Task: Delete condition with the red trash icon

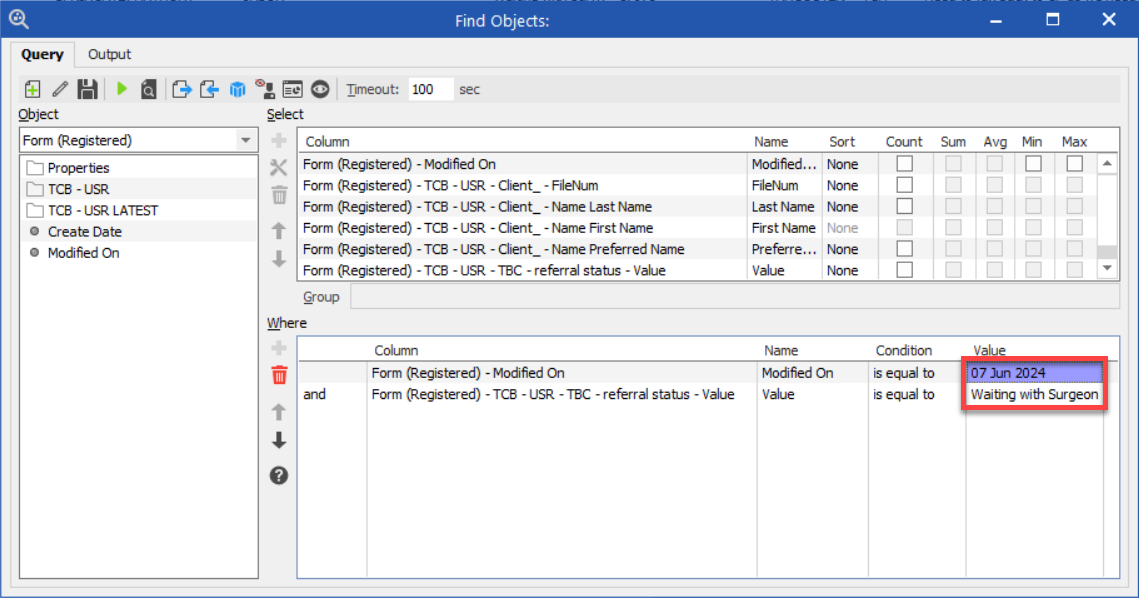Action: [x=279, y=375]
